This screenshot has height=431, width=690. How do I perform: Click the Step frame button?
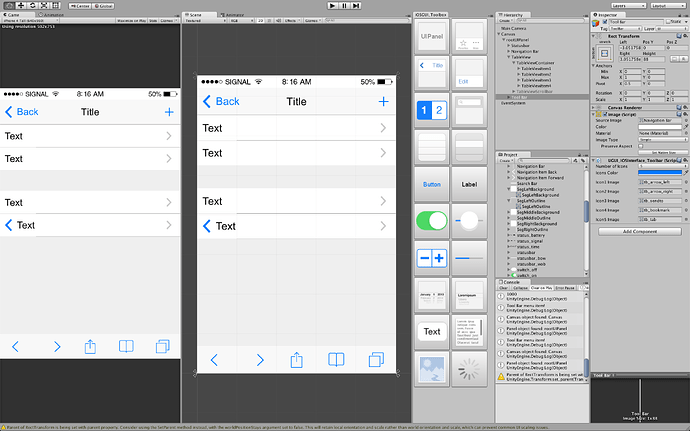click(356, 6)
